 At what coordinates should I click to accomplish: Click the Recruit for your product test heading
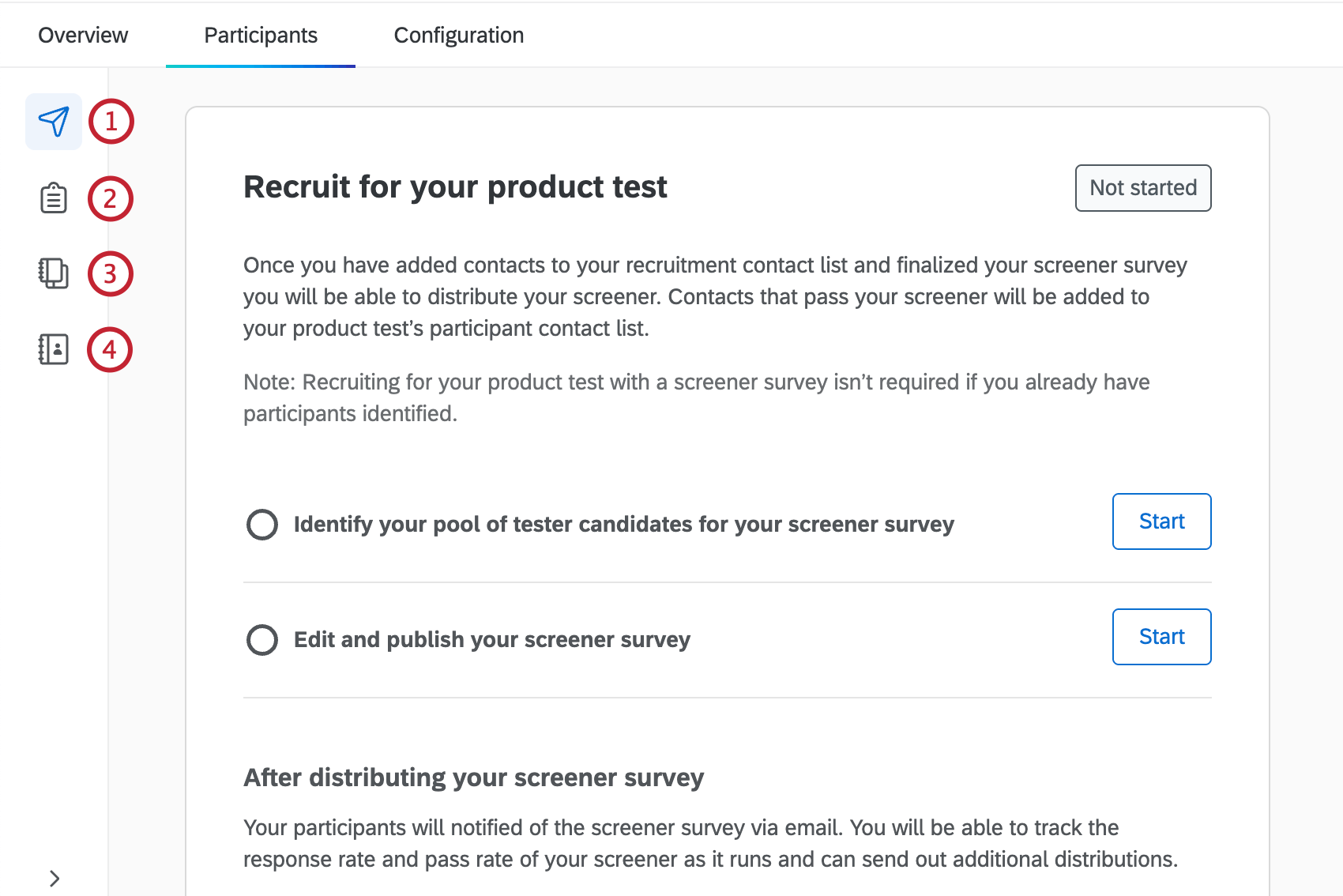(x=455, y=187)
